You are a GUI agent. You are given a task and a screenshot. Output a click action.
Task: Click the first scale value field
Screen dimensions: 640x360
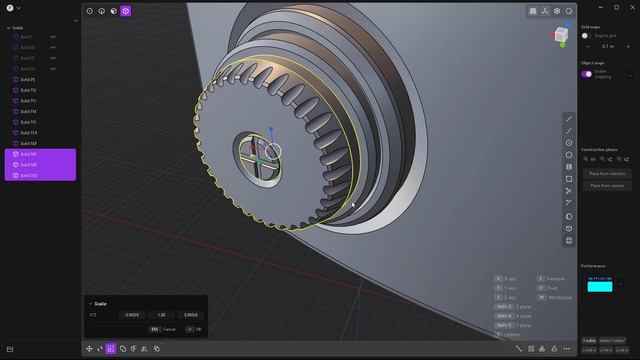132,315
